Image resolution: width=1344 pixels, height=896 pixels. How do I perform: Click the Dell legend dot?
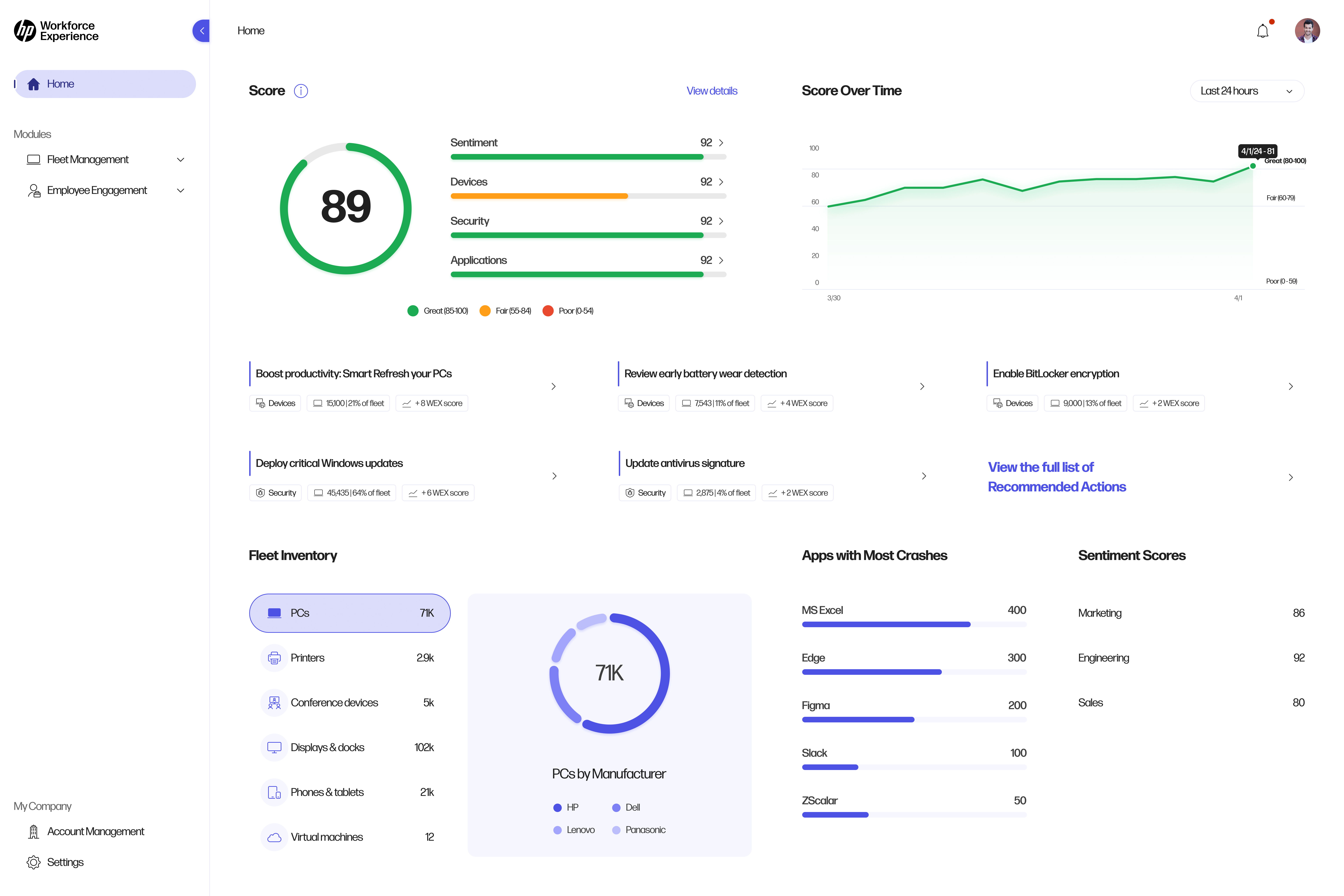(x=617, y=808)
